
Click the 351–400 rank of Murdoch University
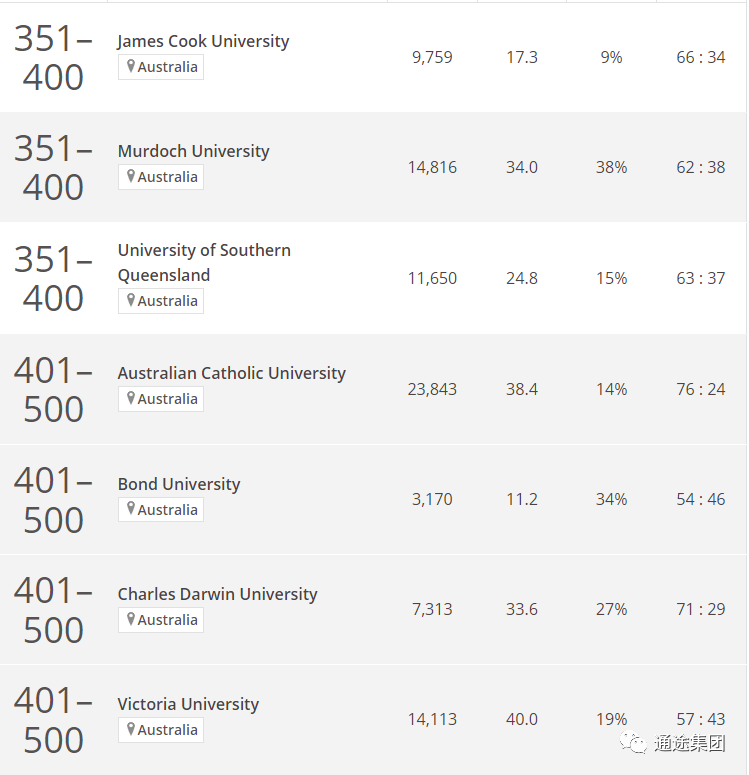tap(53, 168)
